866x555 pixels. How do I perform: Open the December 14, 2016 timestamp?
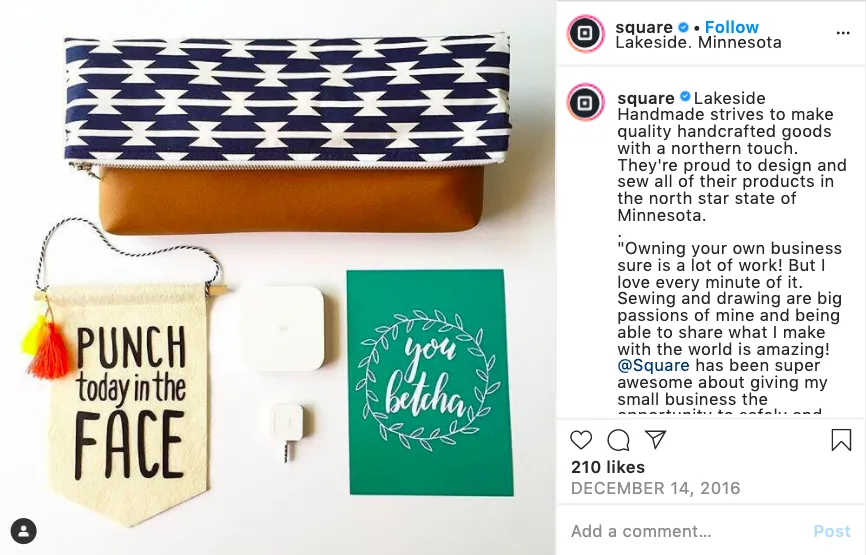coord(656,488)
